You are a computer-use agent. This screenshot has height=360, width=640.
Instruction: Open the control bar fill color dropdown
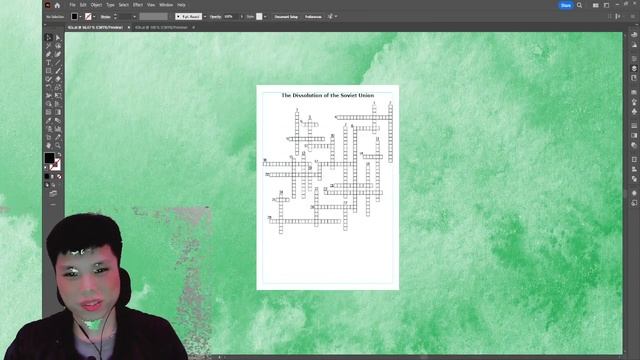point(80,17)
